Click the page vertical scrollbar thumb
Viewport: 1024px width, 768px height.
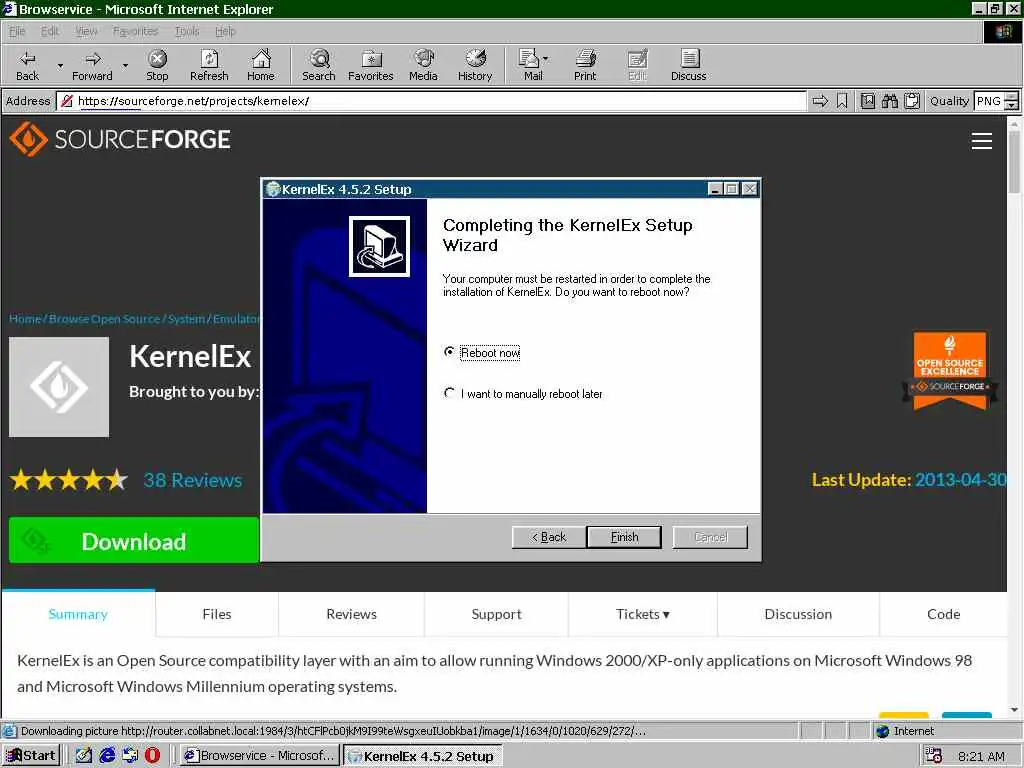[1014, 162]
